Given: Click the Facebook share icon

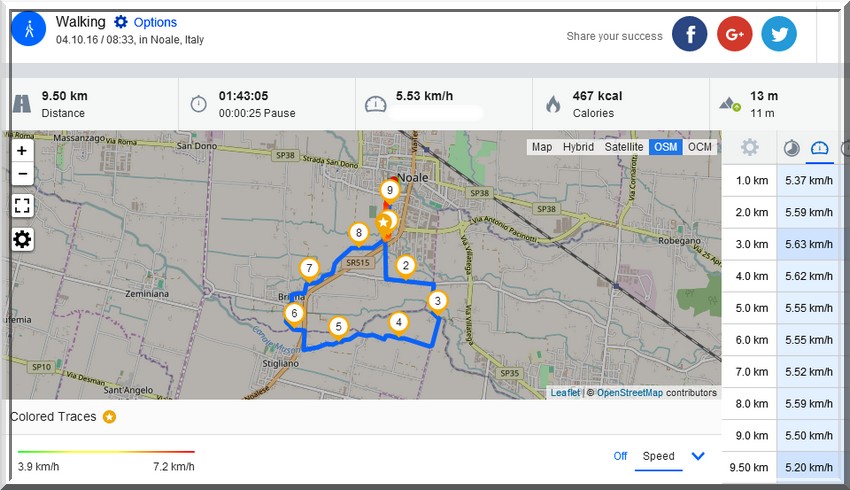Looking at the screenshot, I should pyautogui.click(x=689, y=34).
